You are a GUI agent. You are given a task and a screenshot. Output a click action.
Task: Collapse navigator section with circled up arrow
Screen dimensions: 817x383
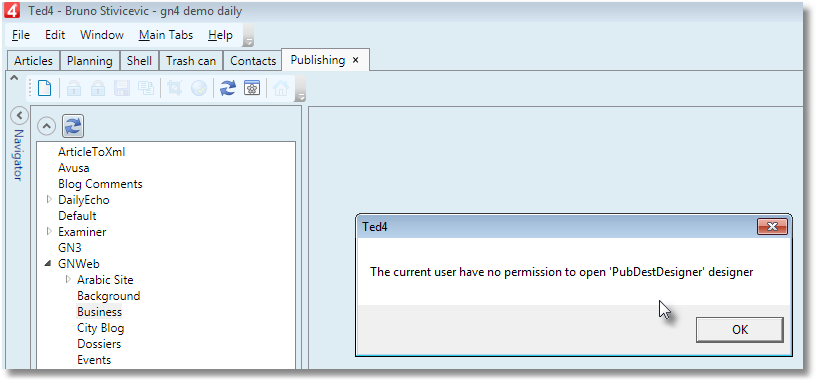click(46, 126)
